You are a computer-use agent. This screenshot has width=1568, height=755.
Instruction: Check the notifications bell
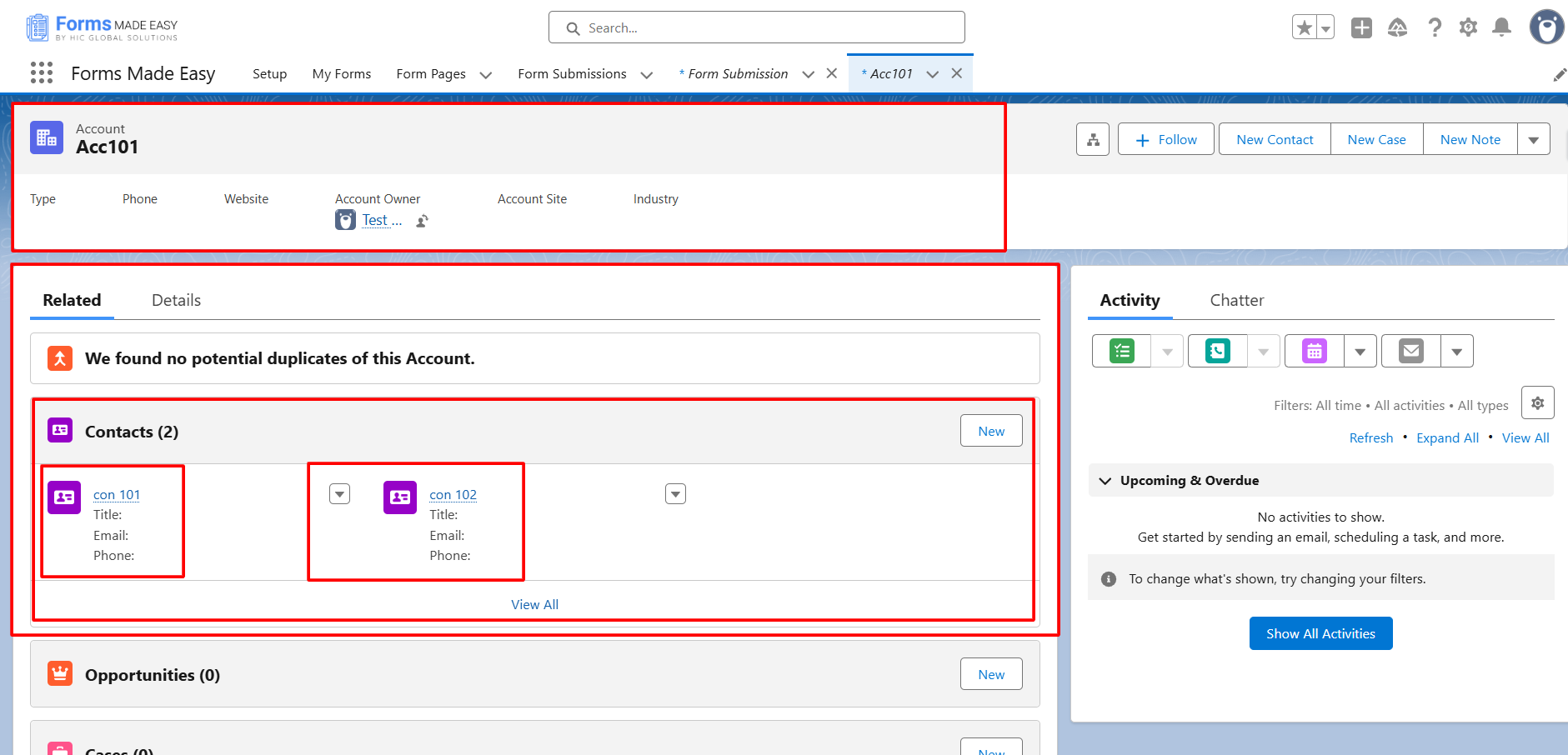point(1501,27)
